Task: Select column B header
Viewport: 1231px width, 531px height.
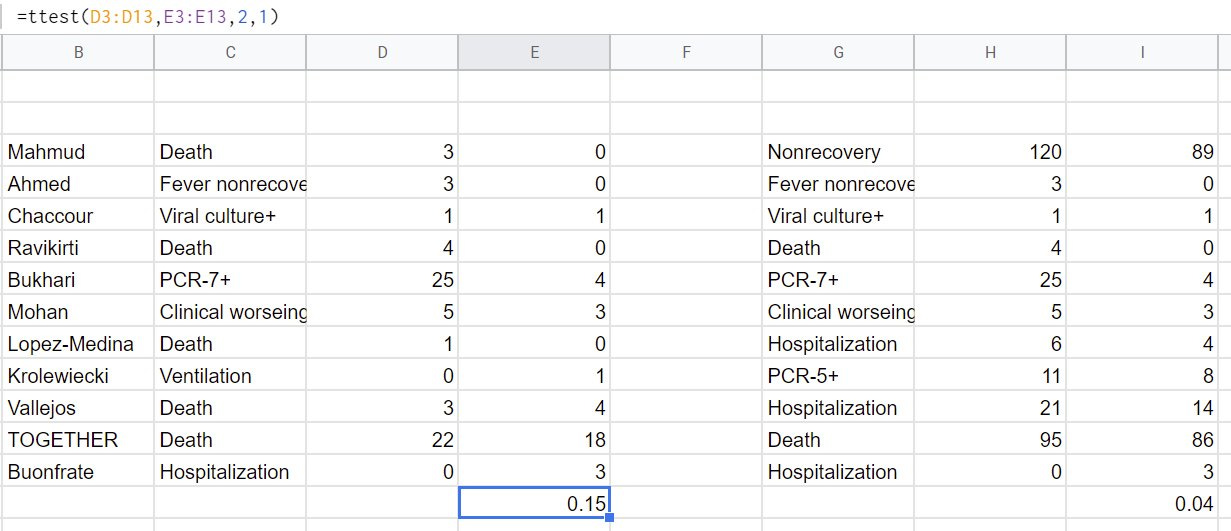Action: pos(78,53)
